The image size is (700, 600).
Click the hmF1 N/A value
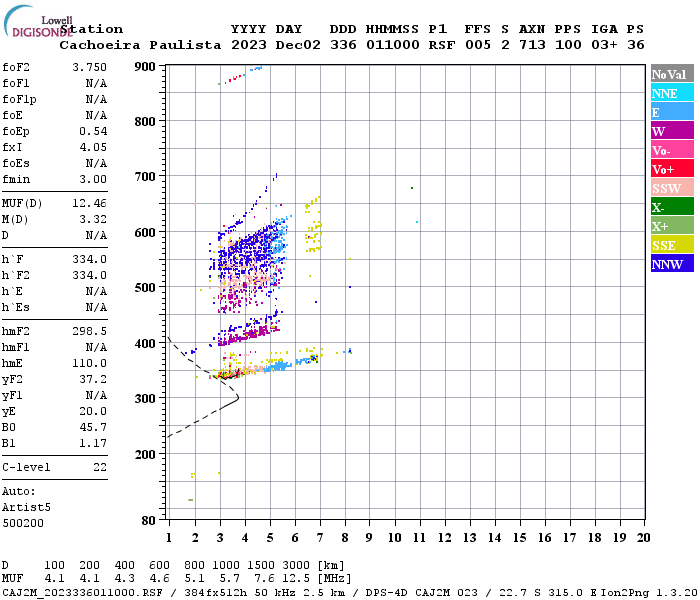click(x=96, y=347)
